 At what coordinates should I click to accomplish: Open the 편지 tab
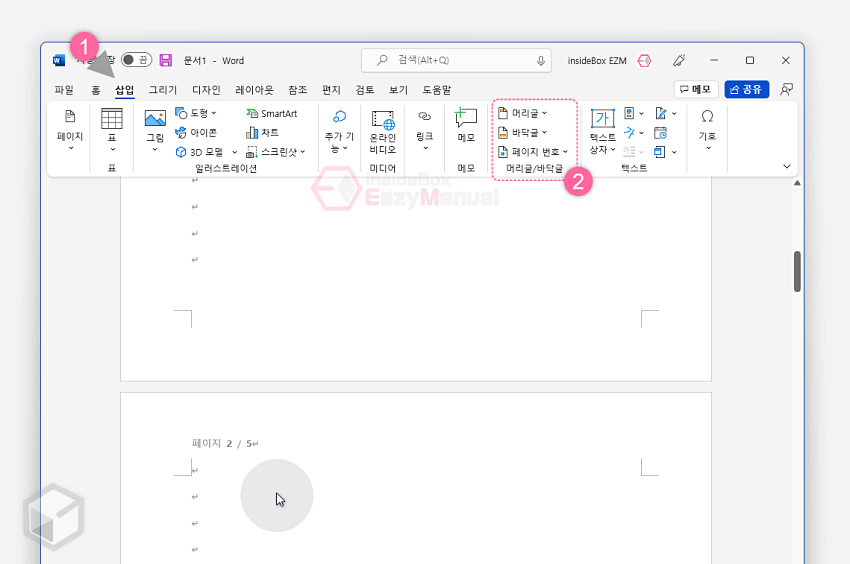click(x=331, y=90)
